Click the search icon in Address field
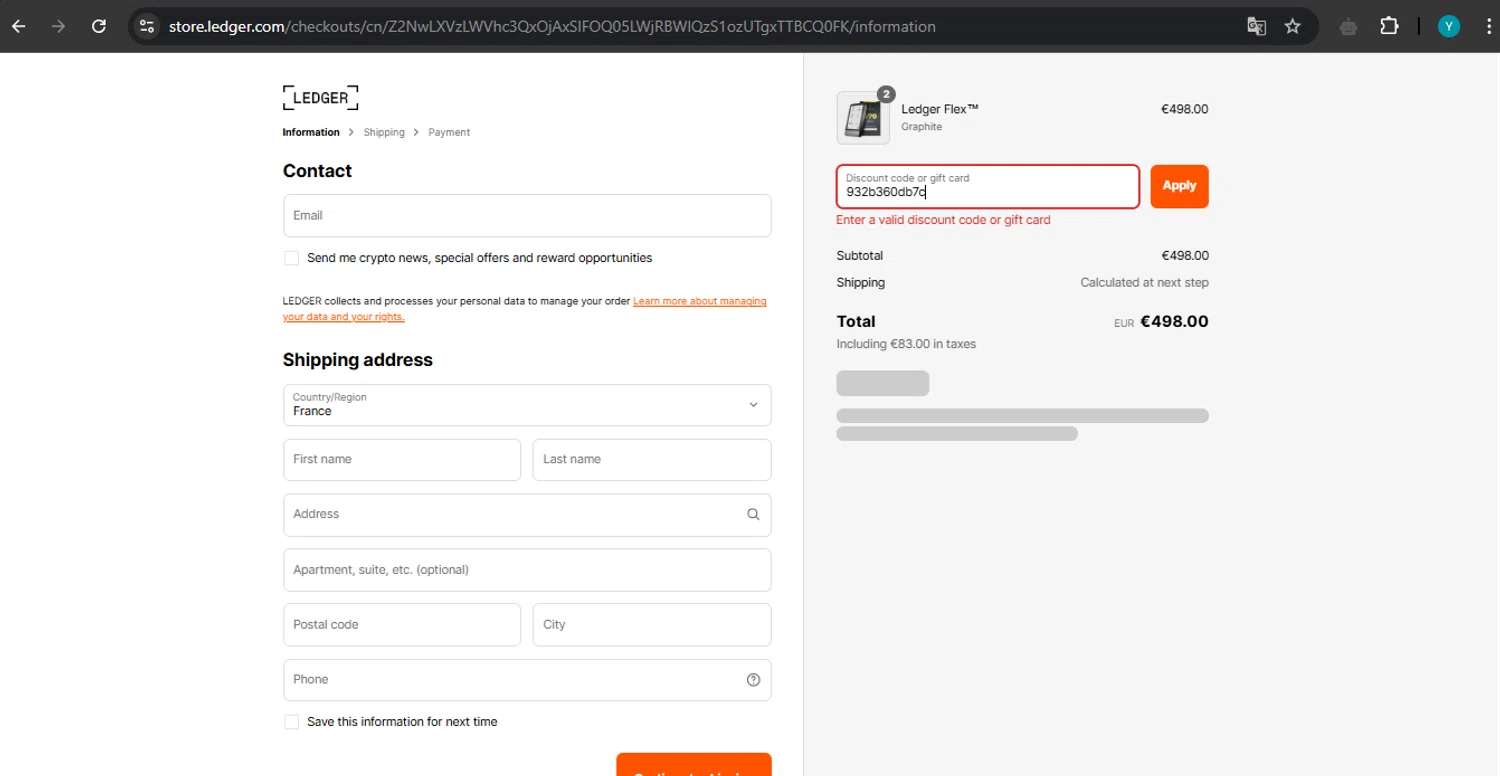The image size is (1500, 776). pos(753,514)
